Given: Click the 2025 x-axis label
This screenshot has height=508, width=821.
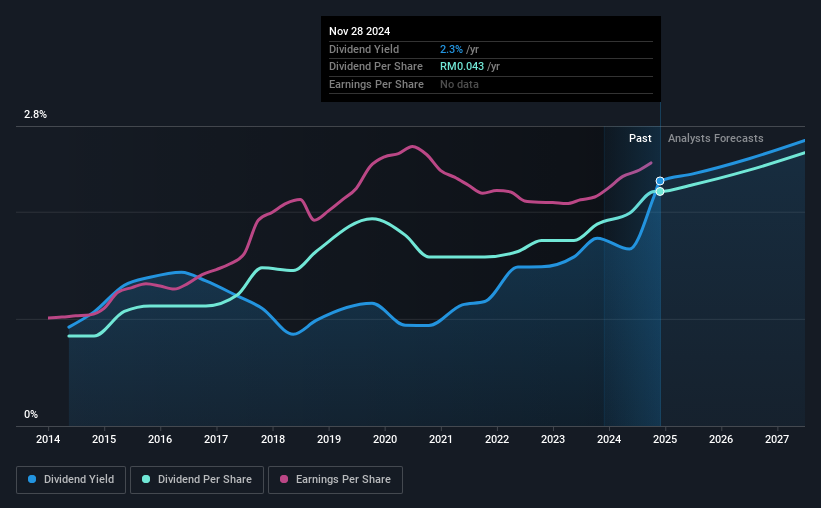Looking at the screenshot, I should point(665,439).
